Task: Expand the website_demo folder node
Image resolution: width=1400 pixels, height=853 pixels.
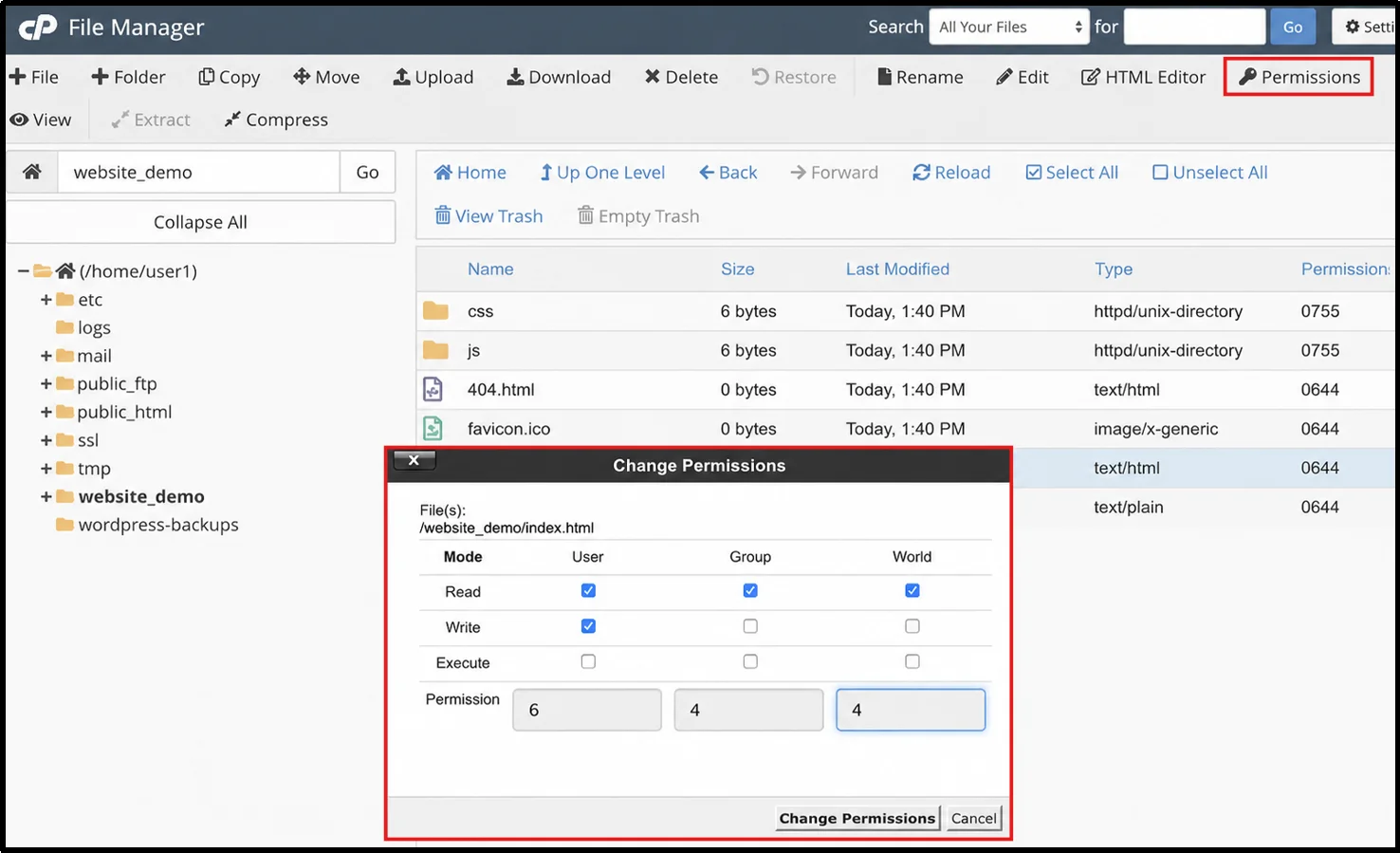Action: coord(46,496)
